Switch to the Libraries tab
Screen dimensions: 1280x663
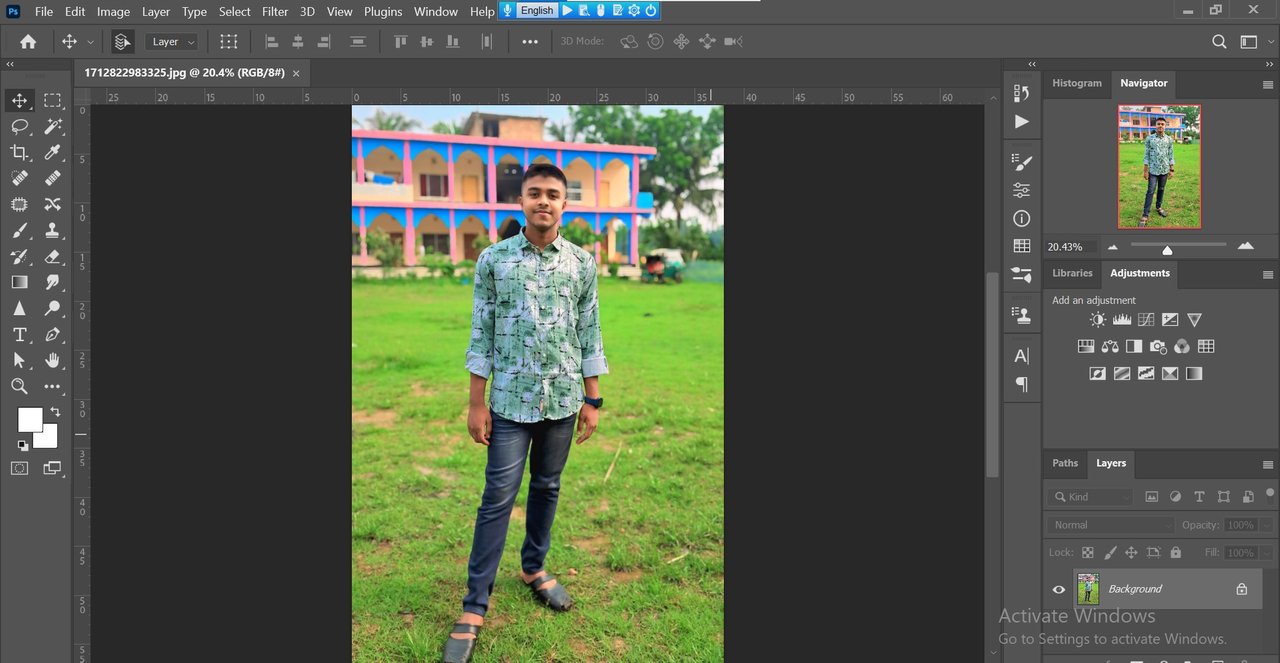pyautogui.click(x=1072, y=273)
